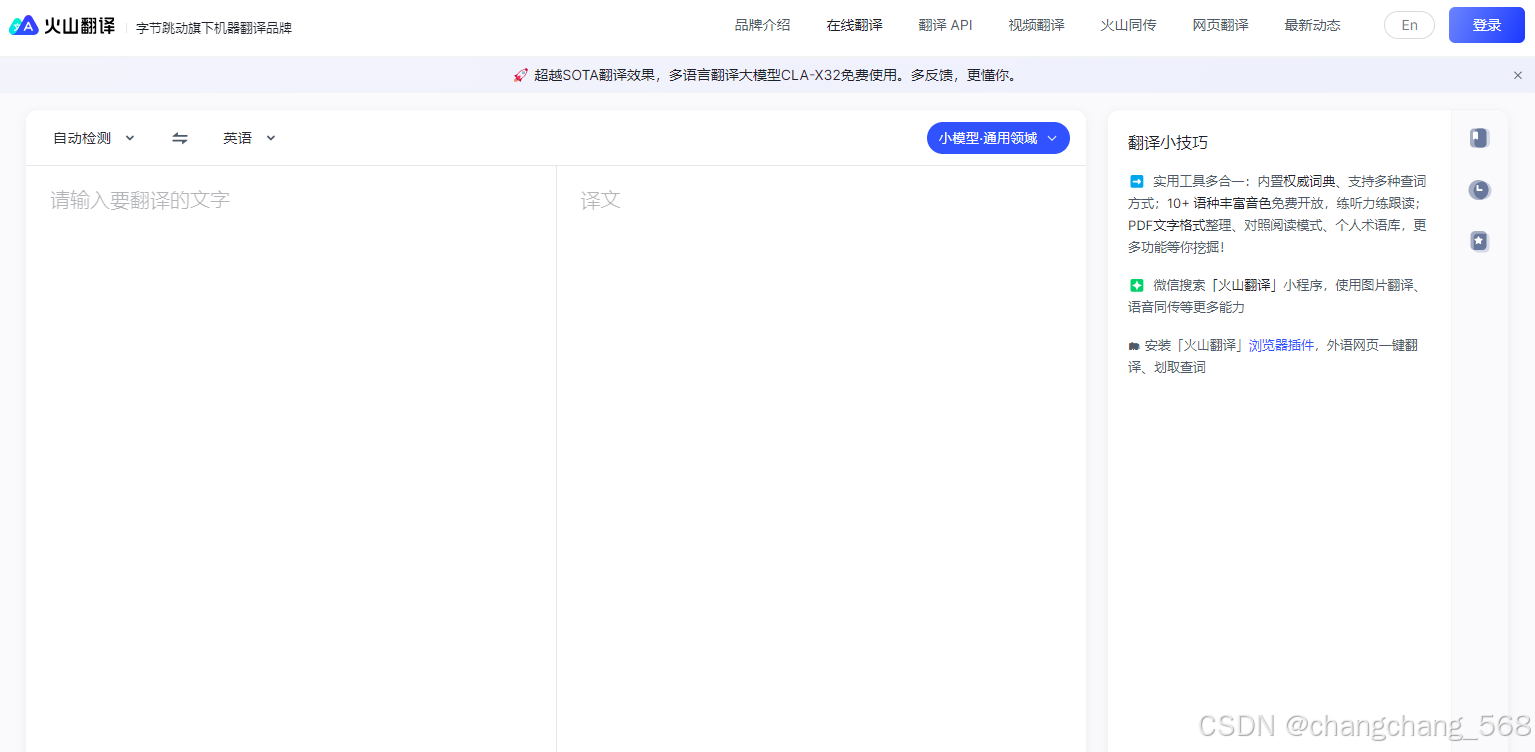Viewport: 1535px width, 752px height.
Task: Open 视频翻译 in the navigation
Action: (1036, 25)
